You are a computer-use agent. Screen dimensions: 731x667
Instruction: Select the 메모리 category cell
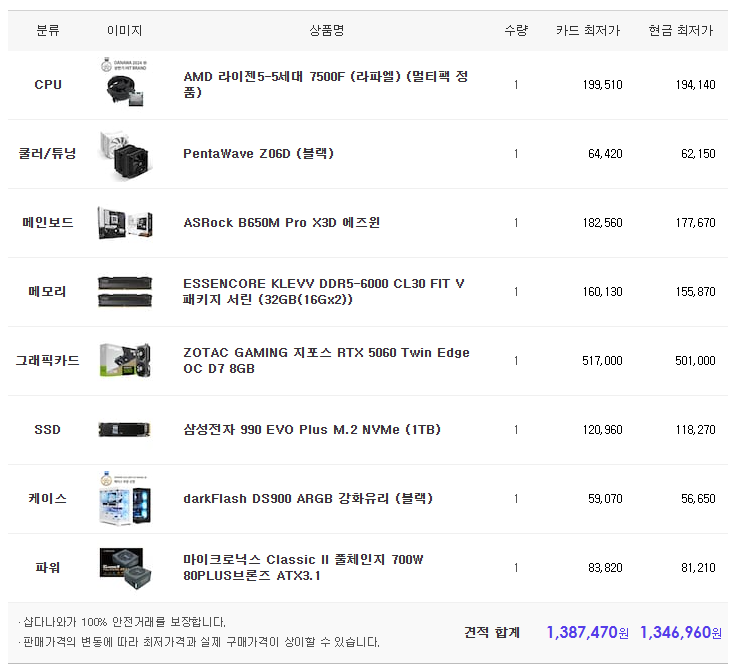[x=48, y=291]
